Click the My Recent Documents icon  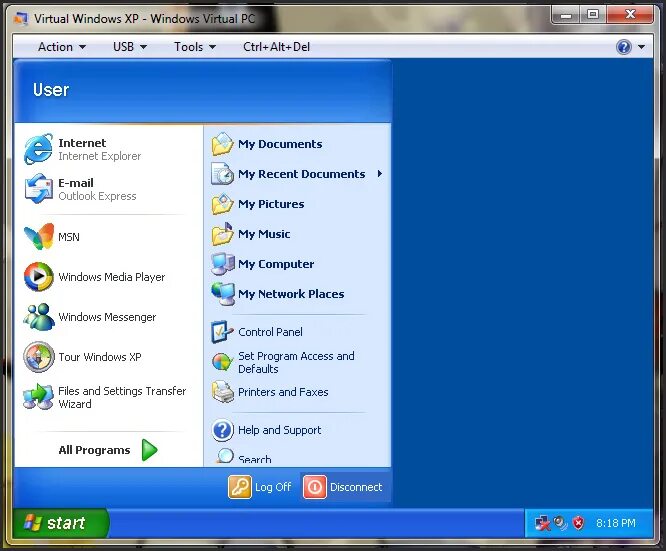223,174
